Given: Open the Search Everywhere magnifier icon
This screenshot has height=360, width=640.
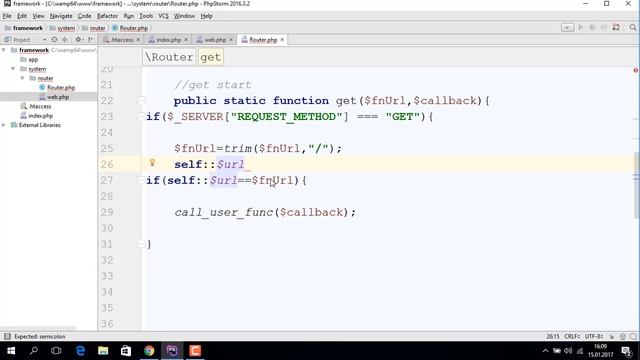Looking at the screenshot, I should [633, 27].
